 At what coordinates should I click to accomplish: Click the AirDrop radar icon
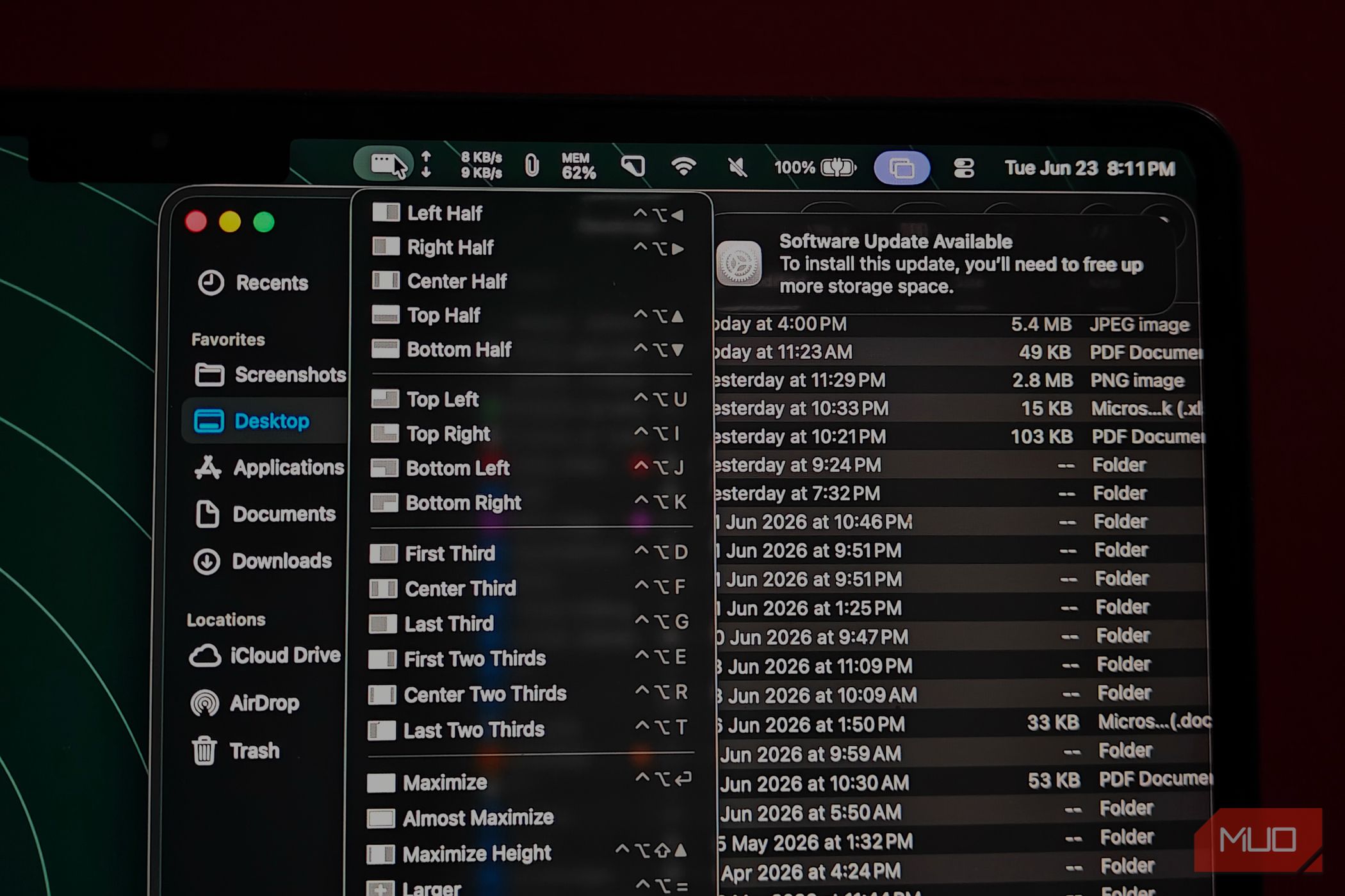point(204,703)
